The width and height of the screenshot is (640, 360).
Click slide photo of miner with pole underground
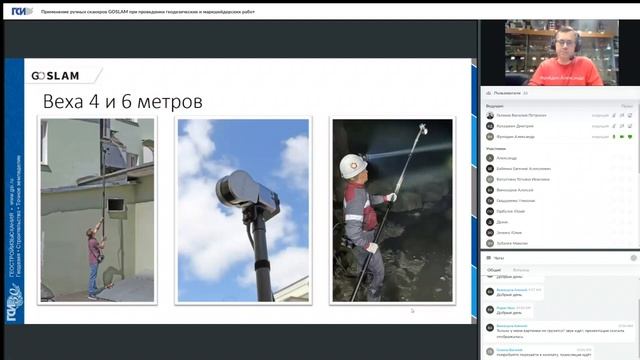[392, 210]
